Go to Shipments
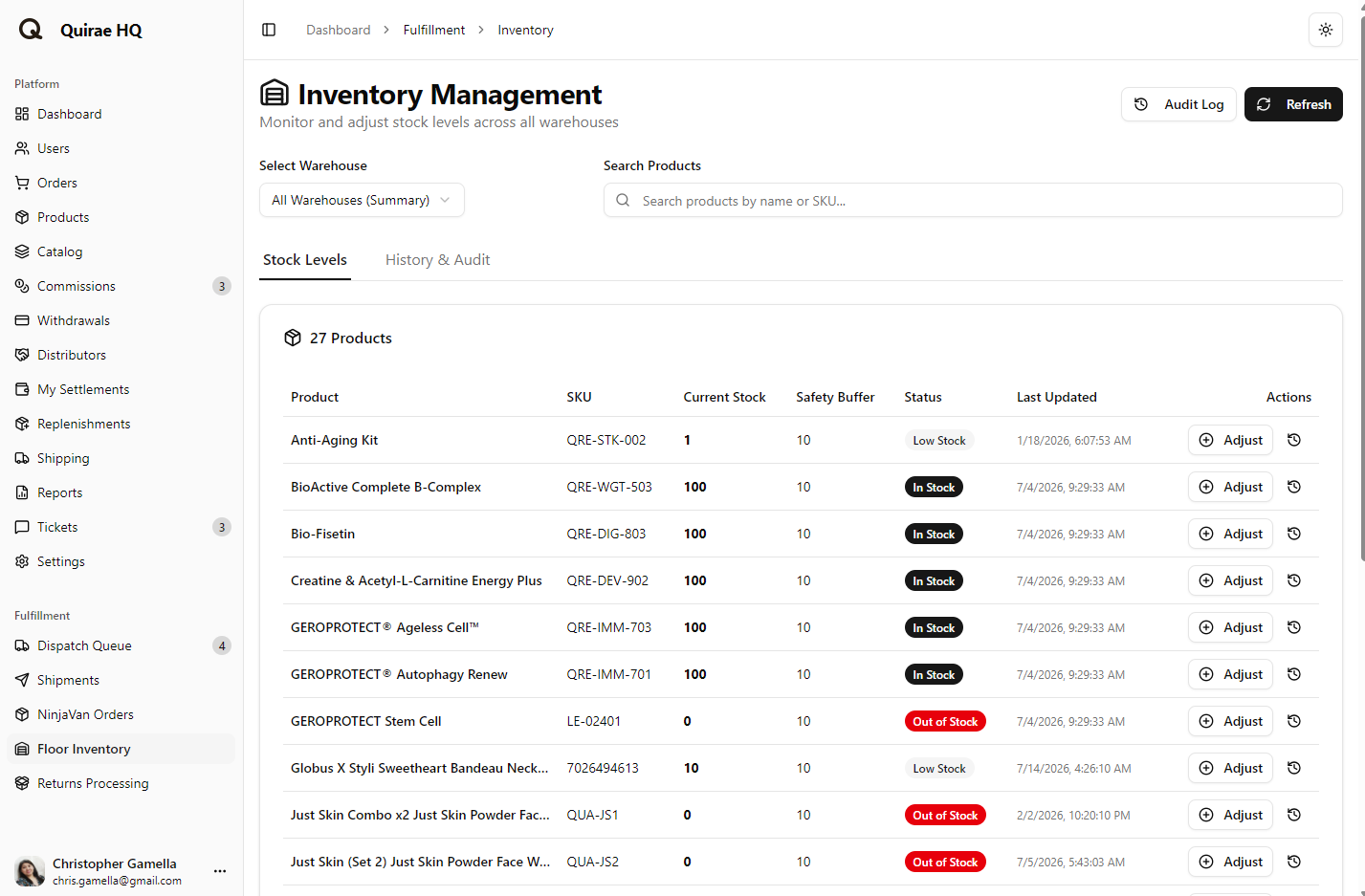Image resolution: width=1365 pixels, height=896 pixels. [121, 680]
